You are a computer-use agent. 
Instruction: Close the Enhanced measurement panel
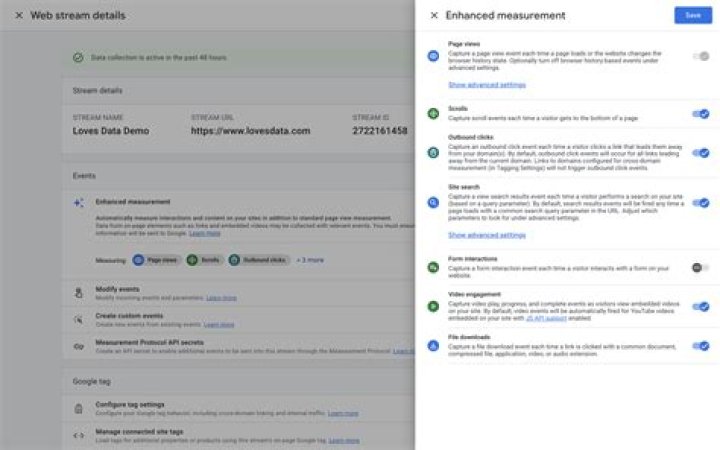(433, 15)
